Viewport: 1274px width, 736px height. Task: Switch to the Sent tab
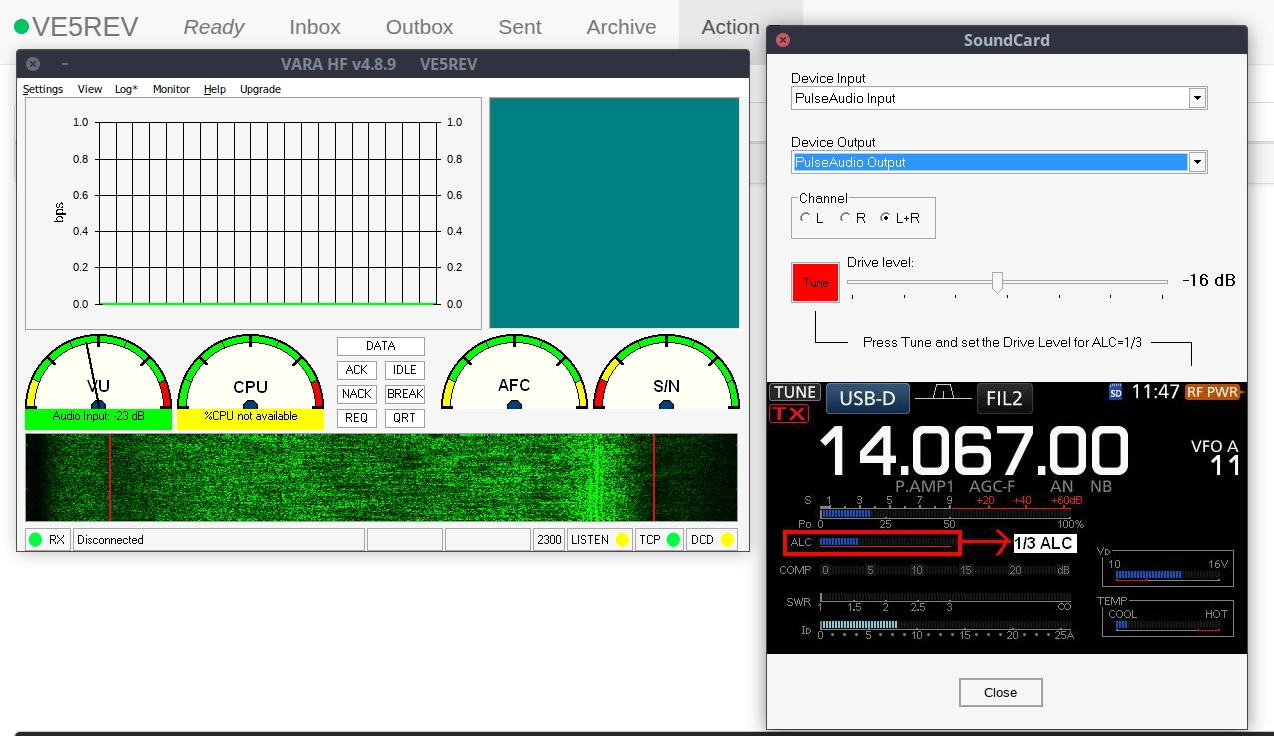click(520, 27)
